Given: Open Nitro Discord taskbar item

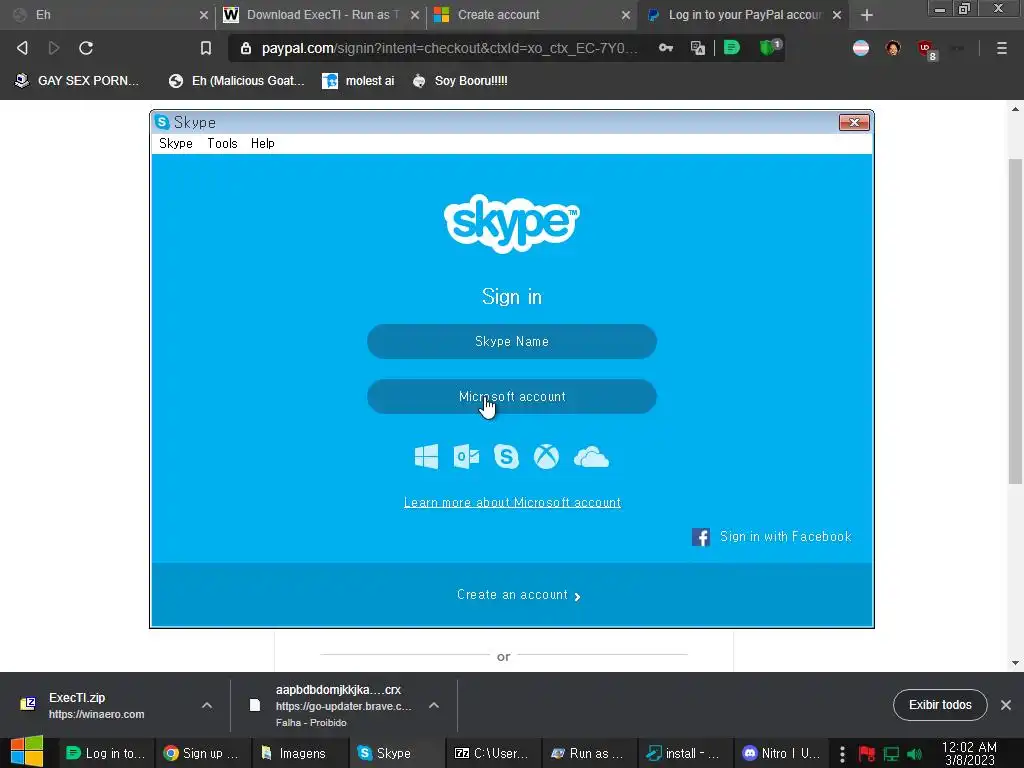Looking at the screenshot, I should click(x=782, y=753).
